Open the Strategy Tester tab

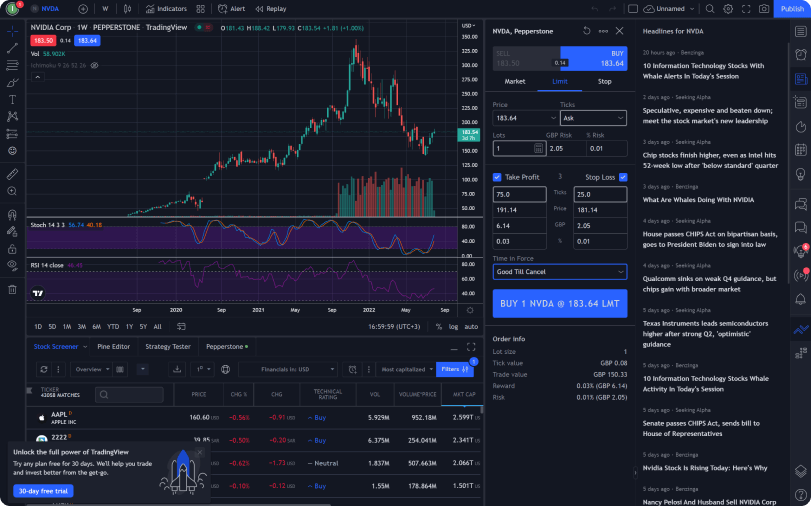pos(168,347)
